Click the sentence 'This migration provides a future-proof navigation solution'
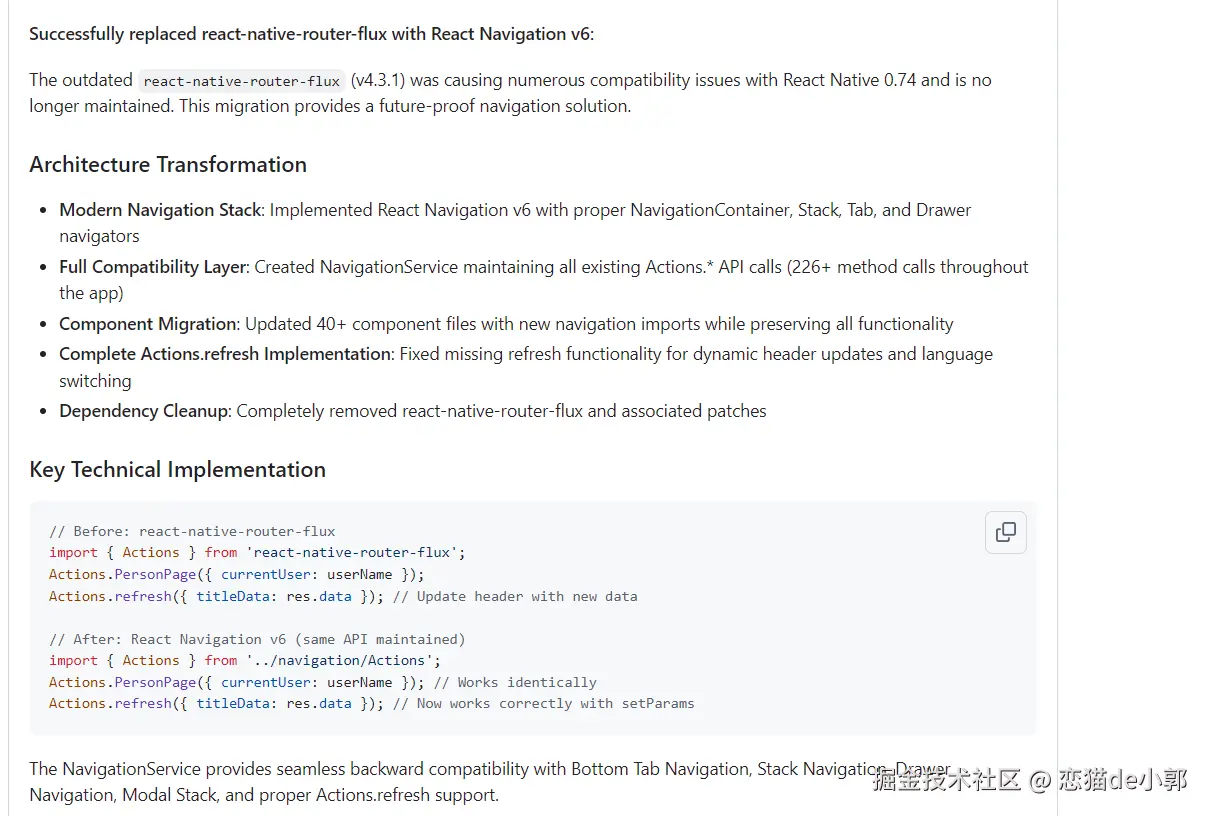Image resolution: width=1210 pixels, height=816 pixels. 405,106
